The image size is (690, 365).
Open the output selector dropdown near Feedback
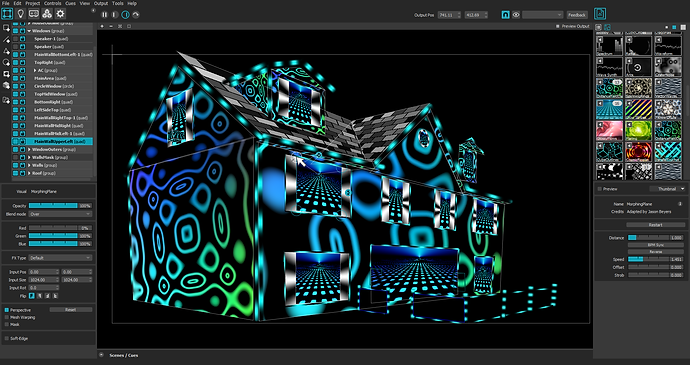click(x=543, y=15)
